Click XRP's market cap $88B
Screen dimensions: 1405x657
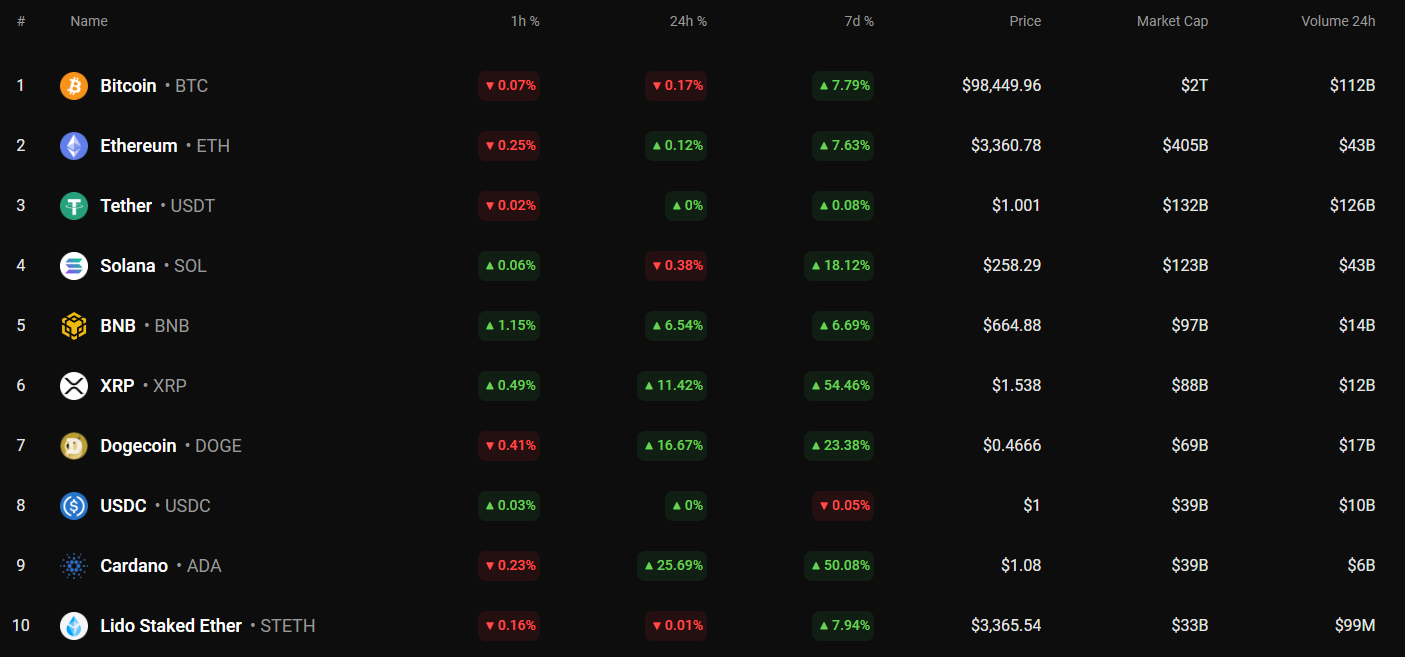coord(1190,386)
